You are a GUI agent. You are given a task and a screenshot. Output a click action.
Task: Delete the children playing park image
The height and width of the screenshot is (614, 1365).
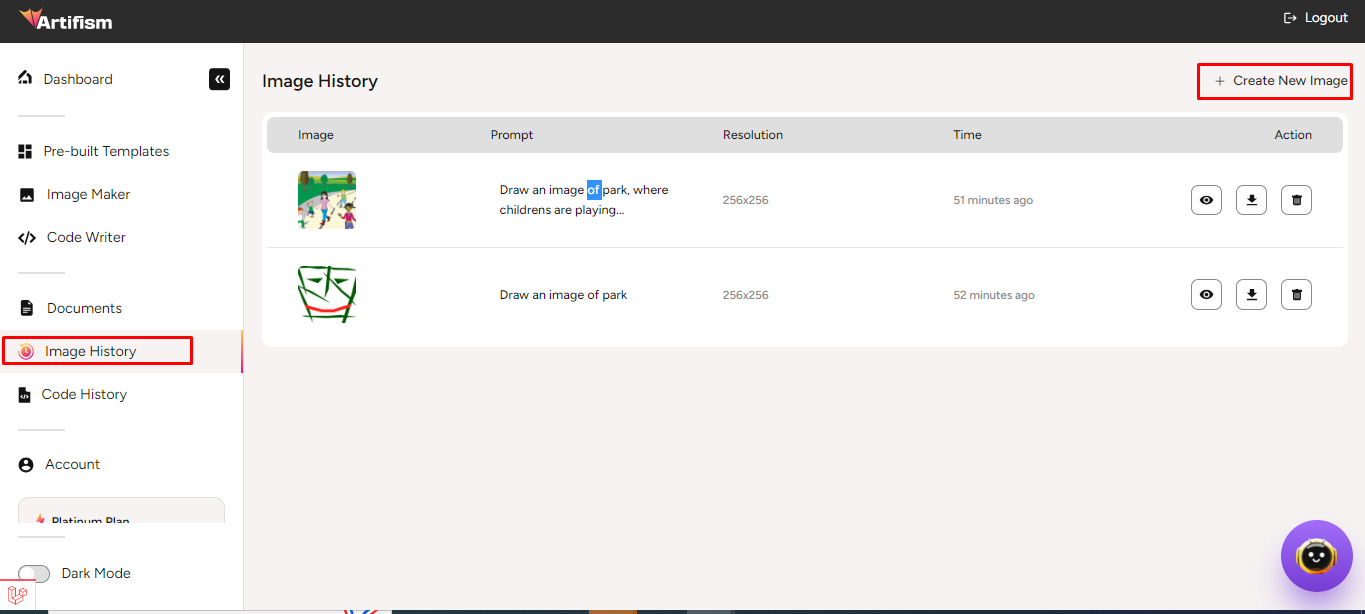coord(1296,200)
